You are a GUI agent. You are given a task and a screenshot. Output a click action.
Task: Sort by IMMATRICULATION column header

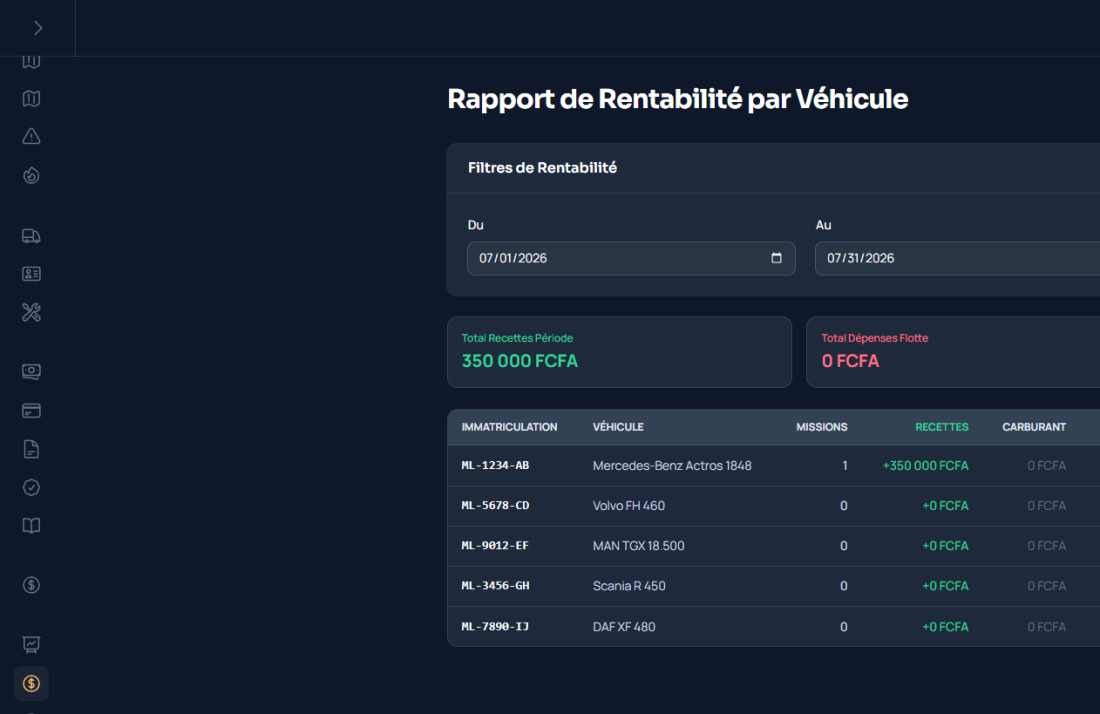509,427
